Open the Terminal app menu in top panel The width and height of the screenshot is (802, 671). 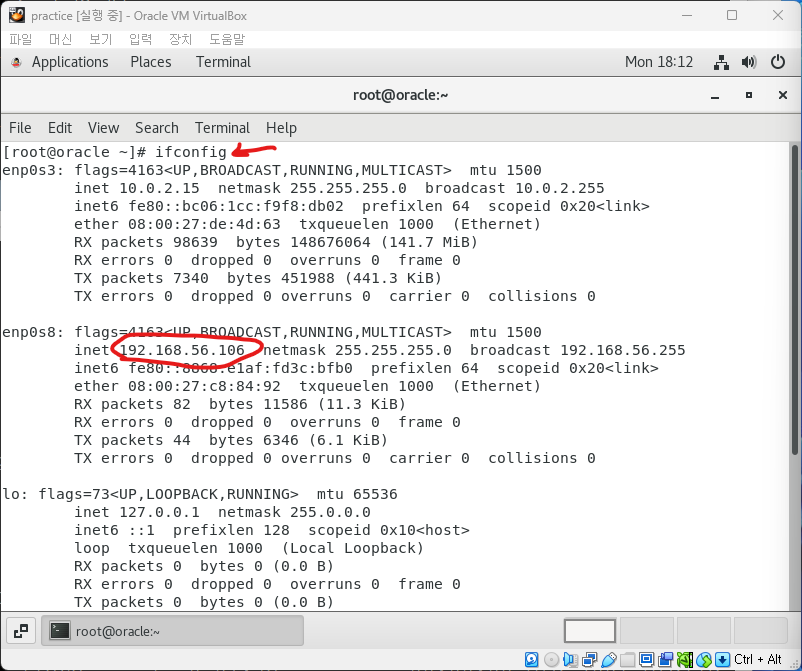click(x=224, y=62)
